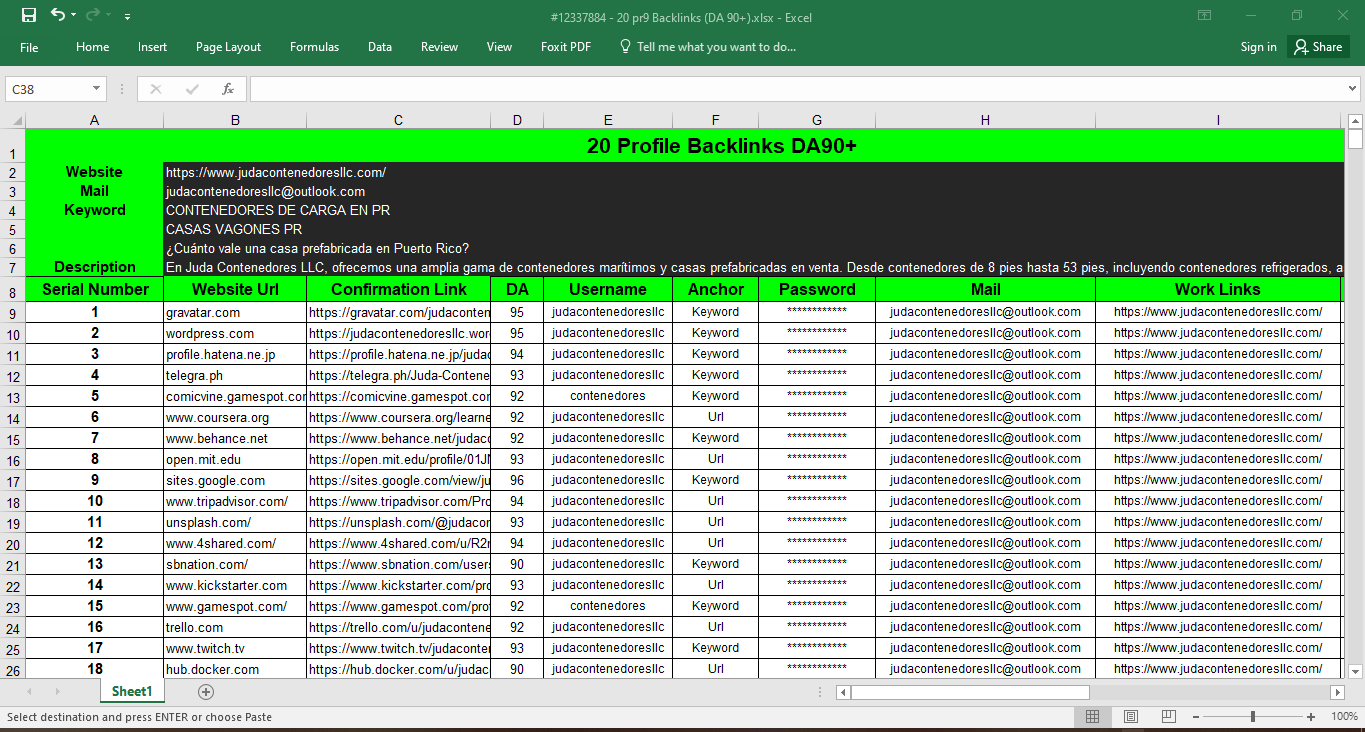Click the Sign in link
This screenshot has height=732, width=1365.
point(1258,46)
